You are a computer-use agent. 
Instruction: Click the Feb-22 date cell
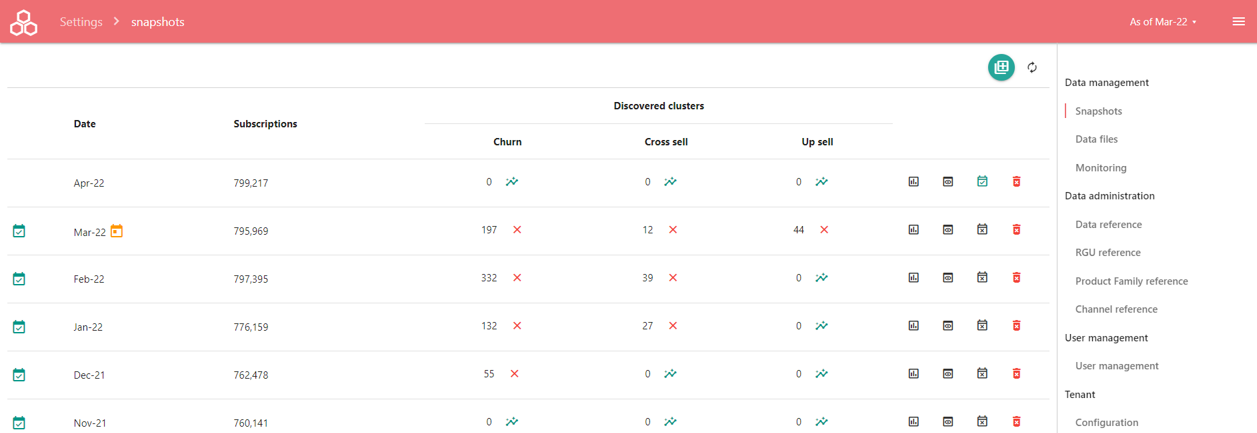coord(89,279)
